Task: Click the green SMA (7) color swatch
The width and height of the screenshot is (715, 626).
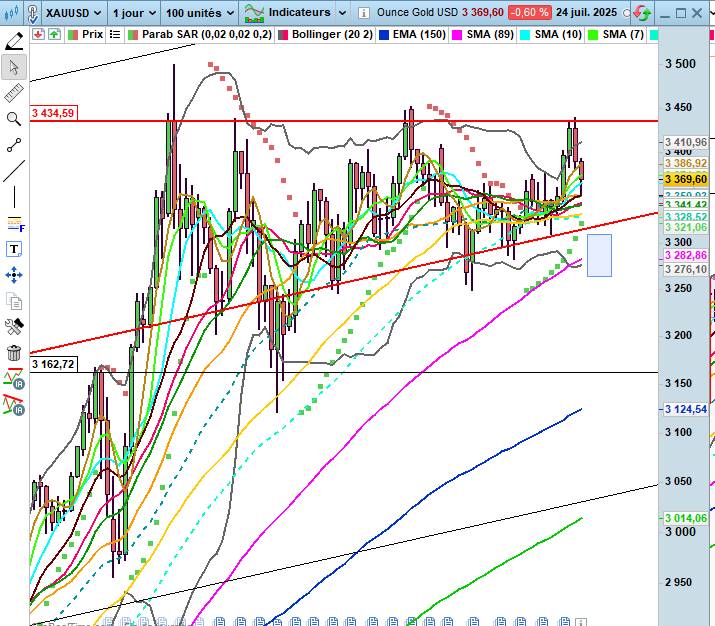Action: [x=593, y=35]
